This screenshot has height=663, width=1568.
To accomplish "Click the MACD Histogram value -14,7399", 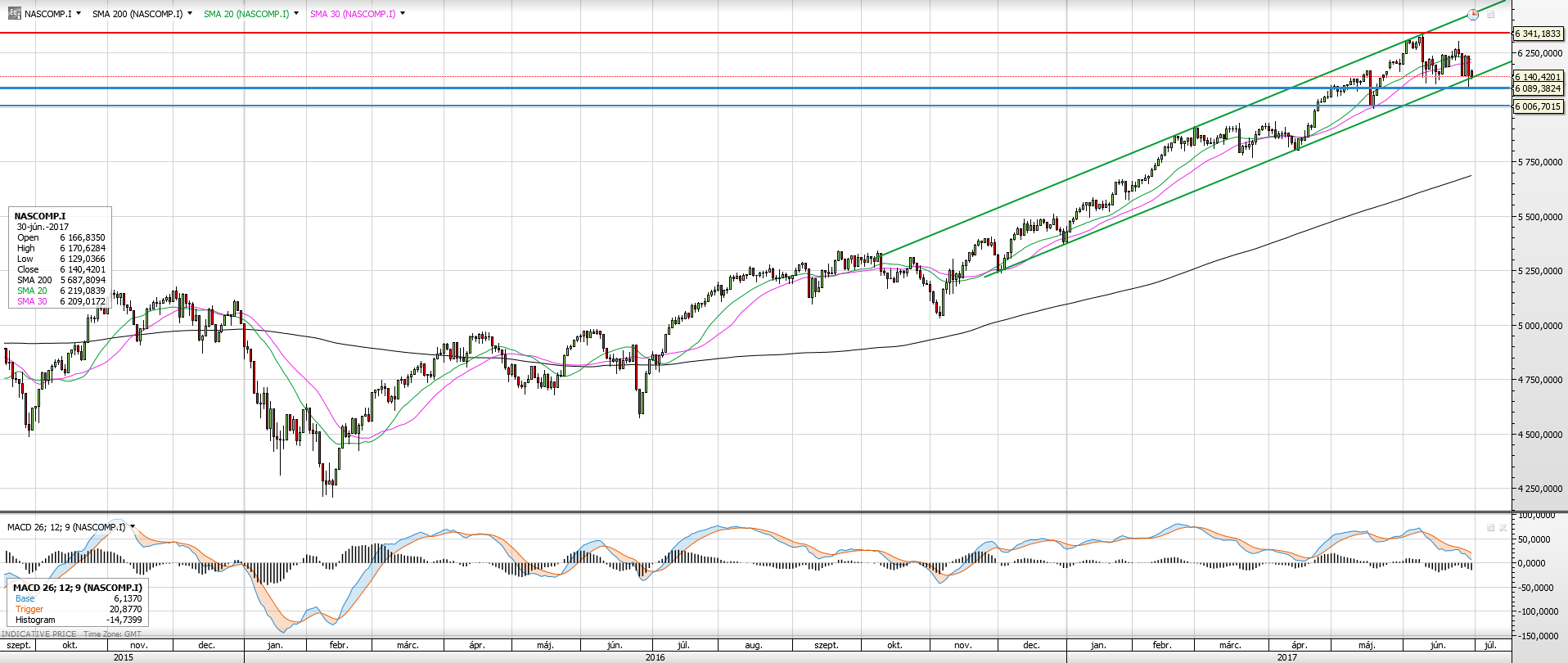I will (x=124, y=620).
